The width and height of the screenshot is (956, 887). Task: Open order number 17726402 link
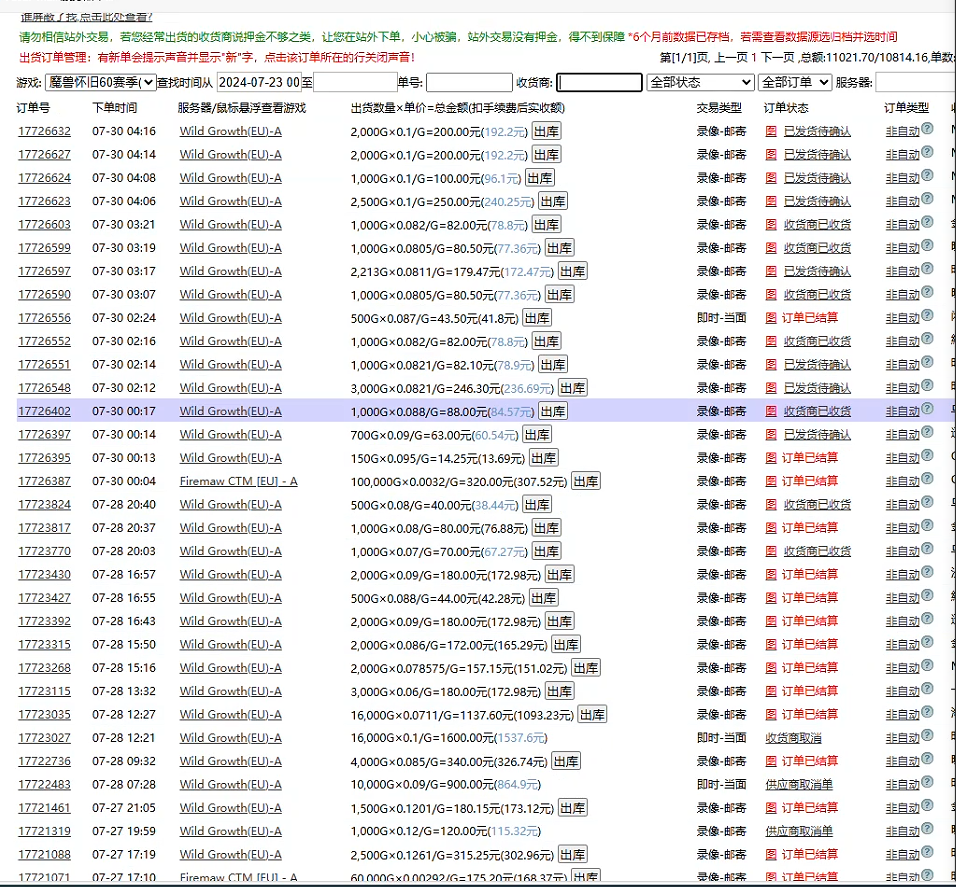click(44, 411)
